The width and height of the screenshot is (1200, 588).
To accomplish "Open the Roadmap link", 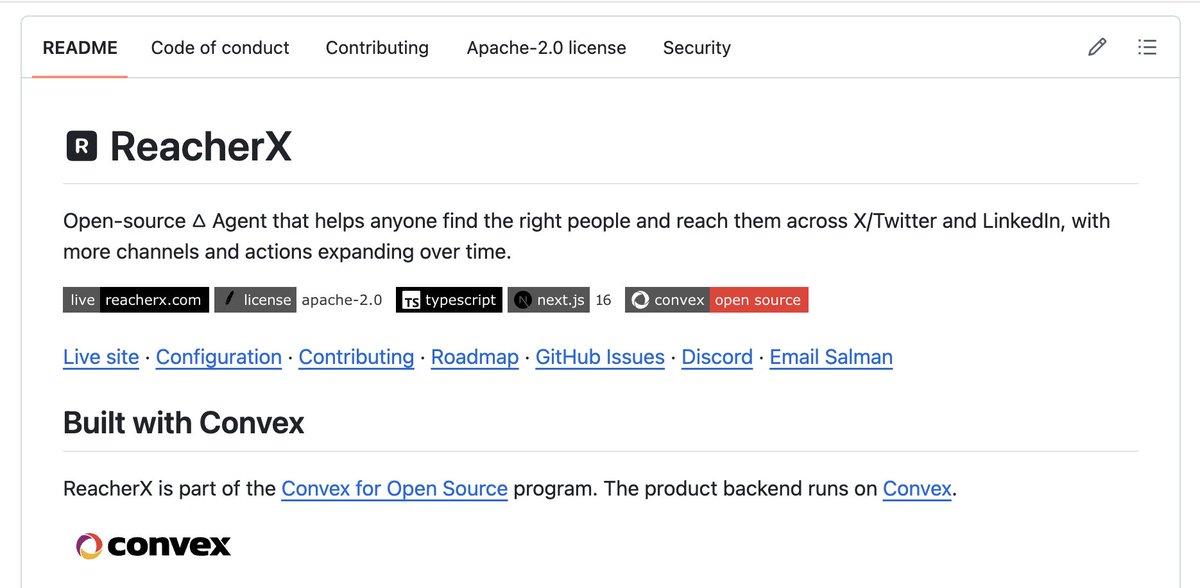I will point(475,357).
